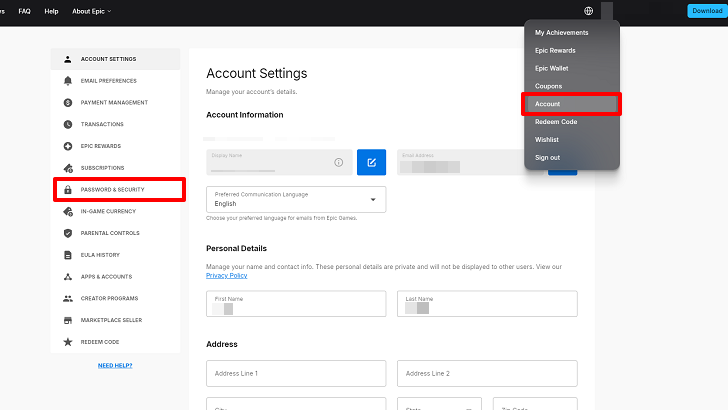Click the Last Name field
728x410 pixels.
(x=487, y=304)
